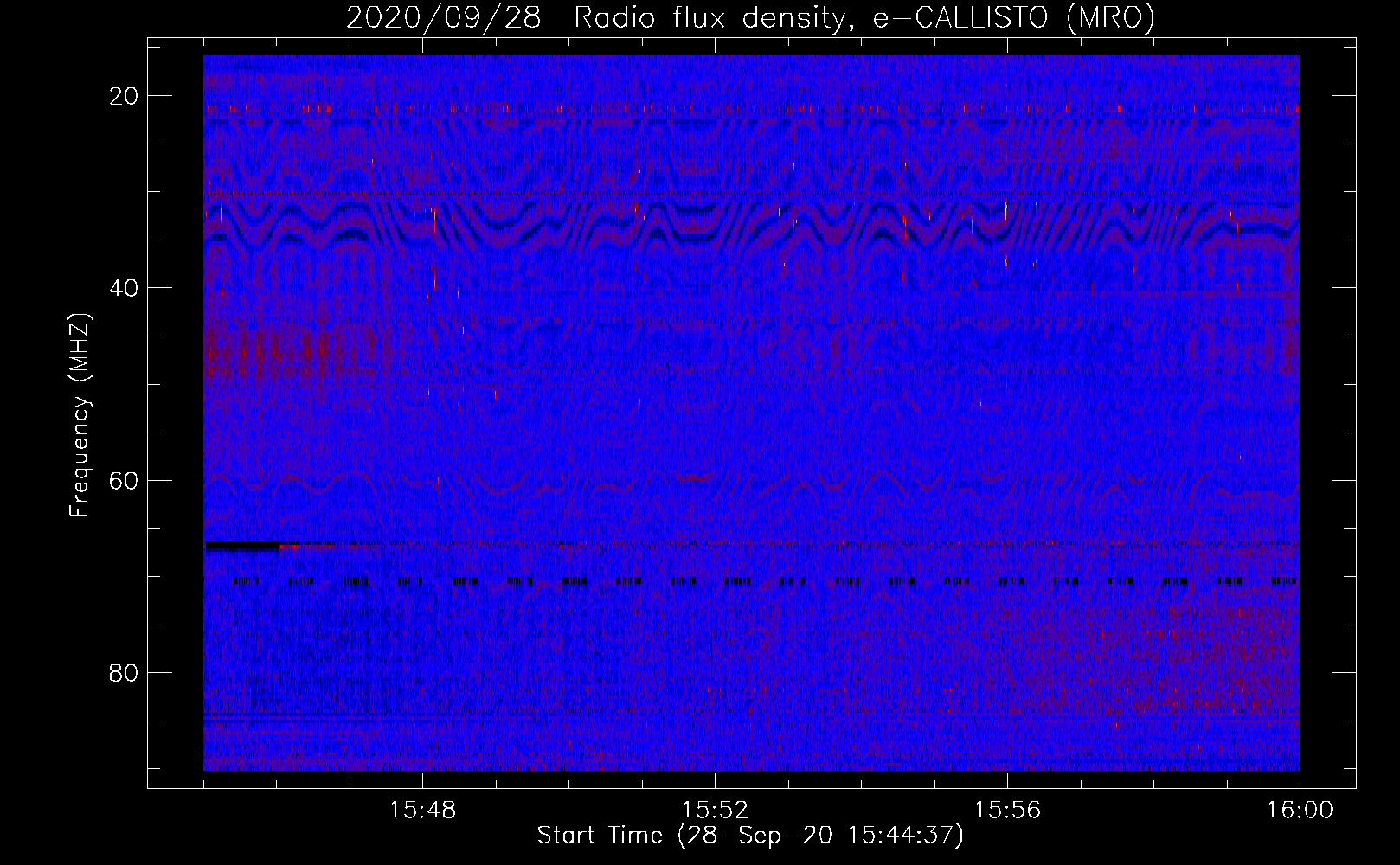The height and width of the screenshot is (865, 1400).
Task: Select the 16:00 time tick label
Action: pyautogui.click(x=1300, y=811)
